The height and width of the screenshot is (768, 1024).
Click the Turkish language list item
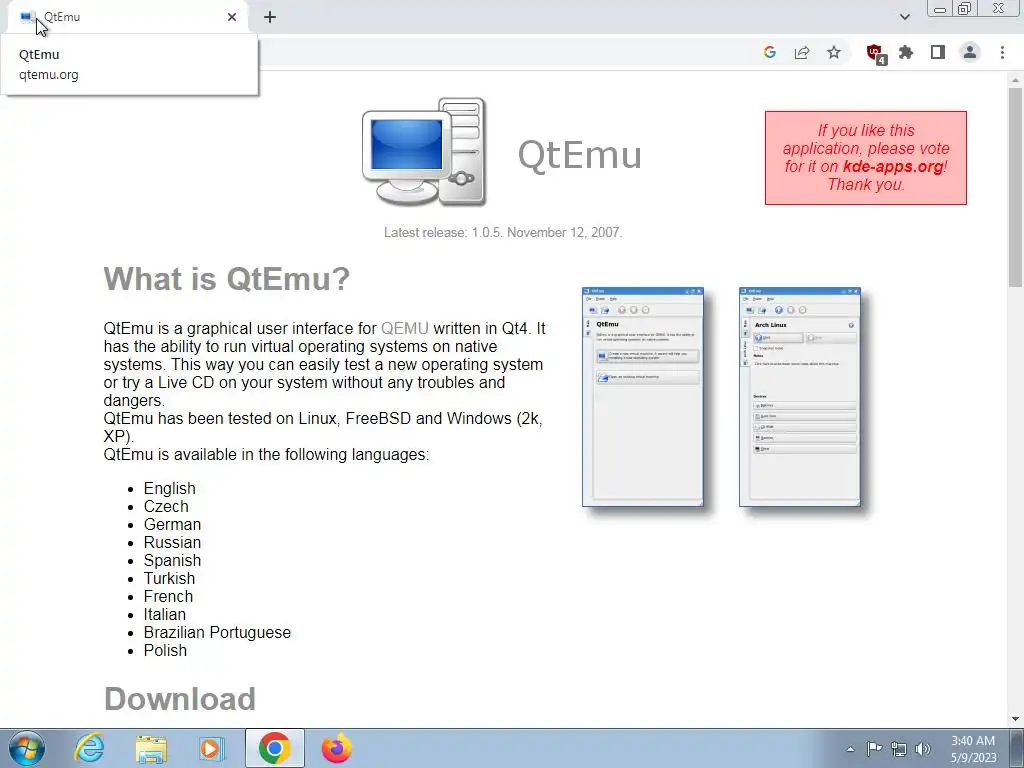click(169, 578)
